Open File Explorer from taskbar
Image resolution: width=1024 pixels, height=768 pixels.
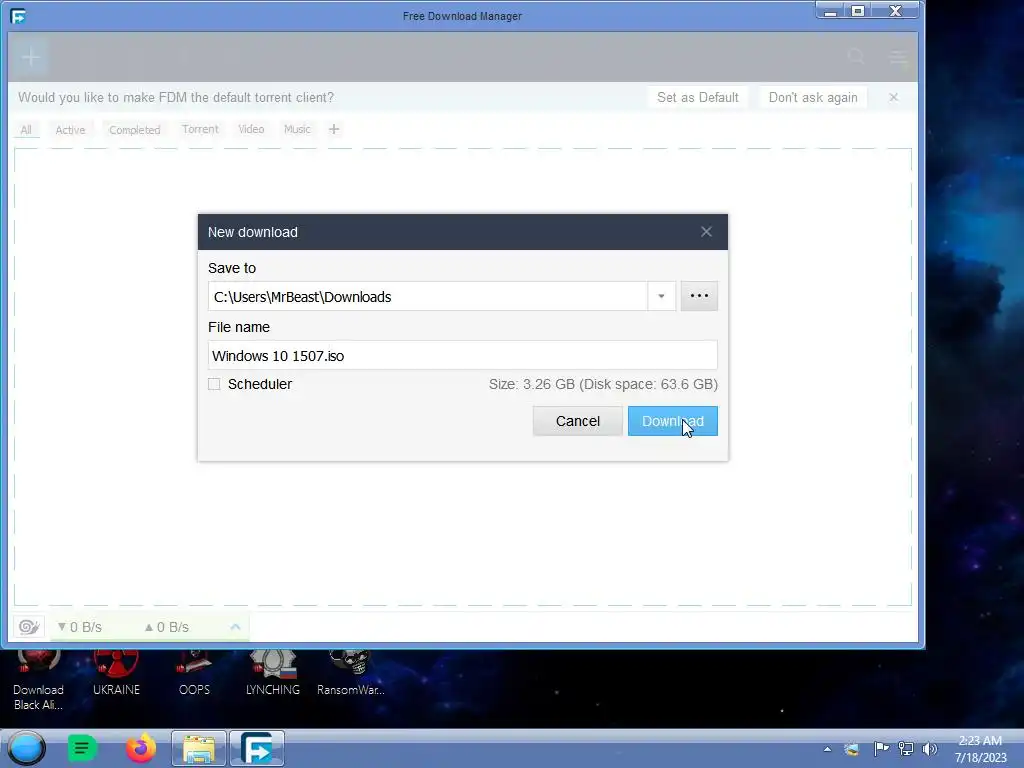click(x=199, y=748)
